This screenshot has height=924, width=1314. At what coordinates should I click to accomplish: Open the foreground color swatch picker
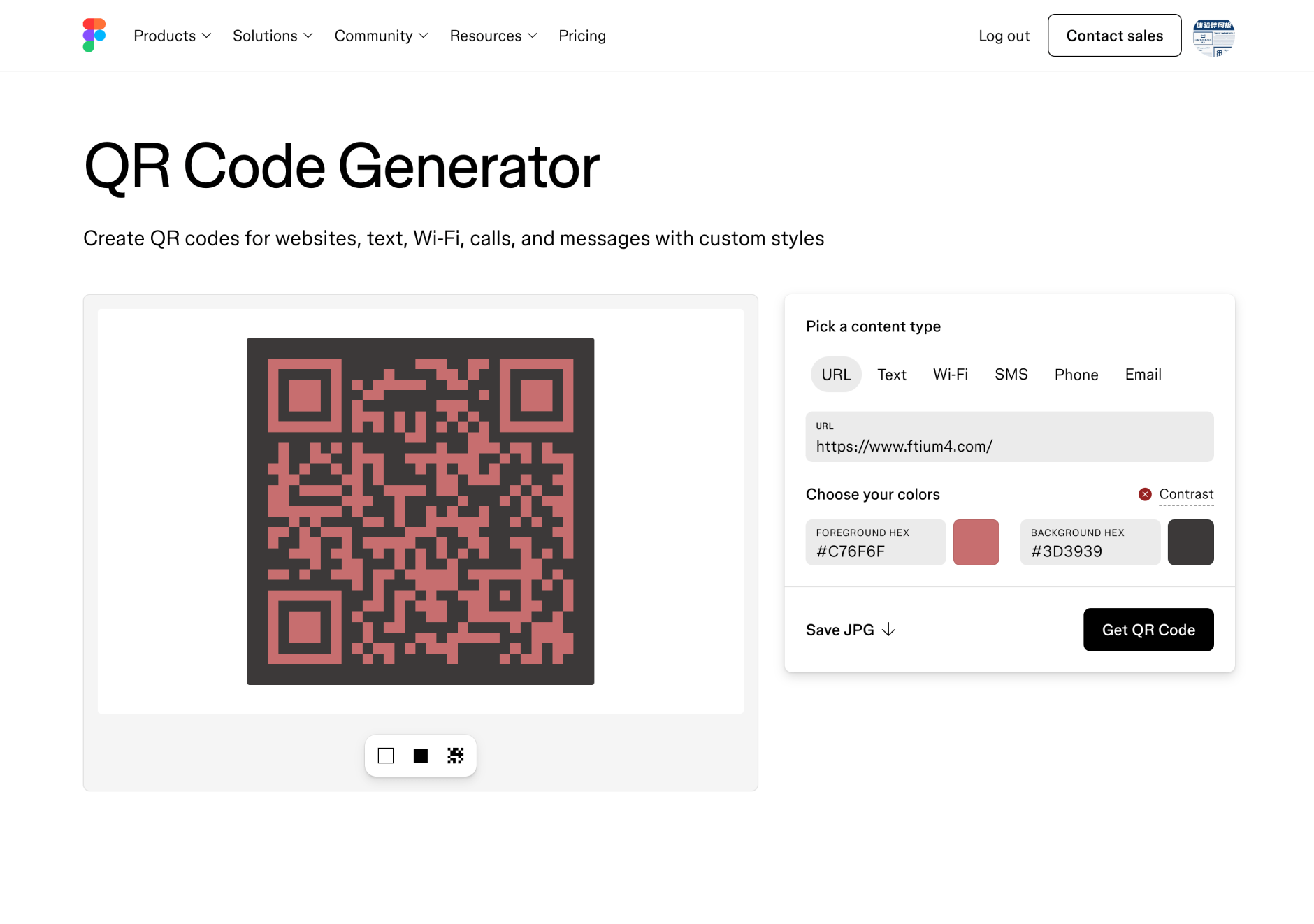coord(976,542)
